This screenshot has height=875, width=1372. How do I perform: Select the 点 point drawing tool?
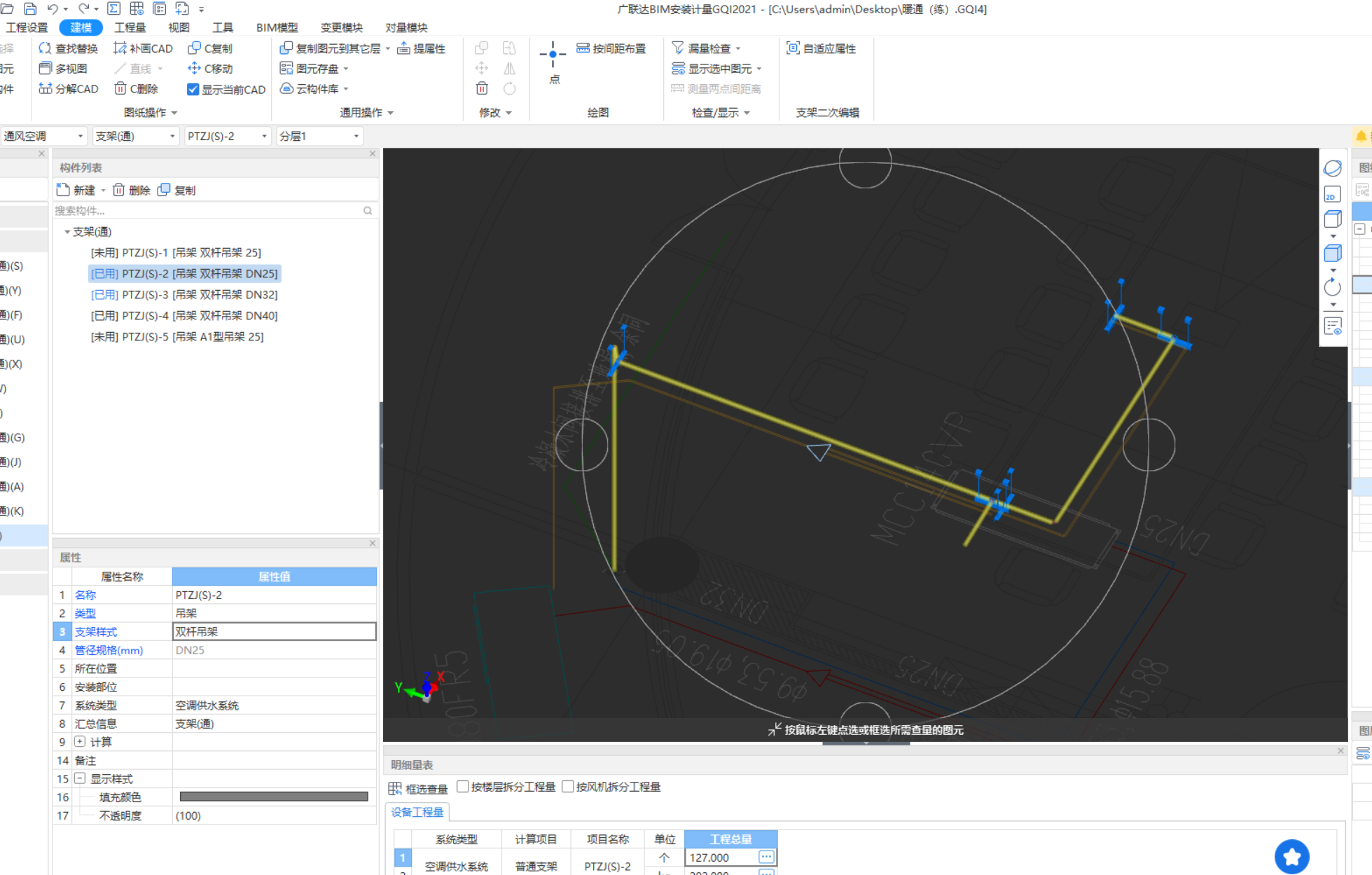[553, 62]
